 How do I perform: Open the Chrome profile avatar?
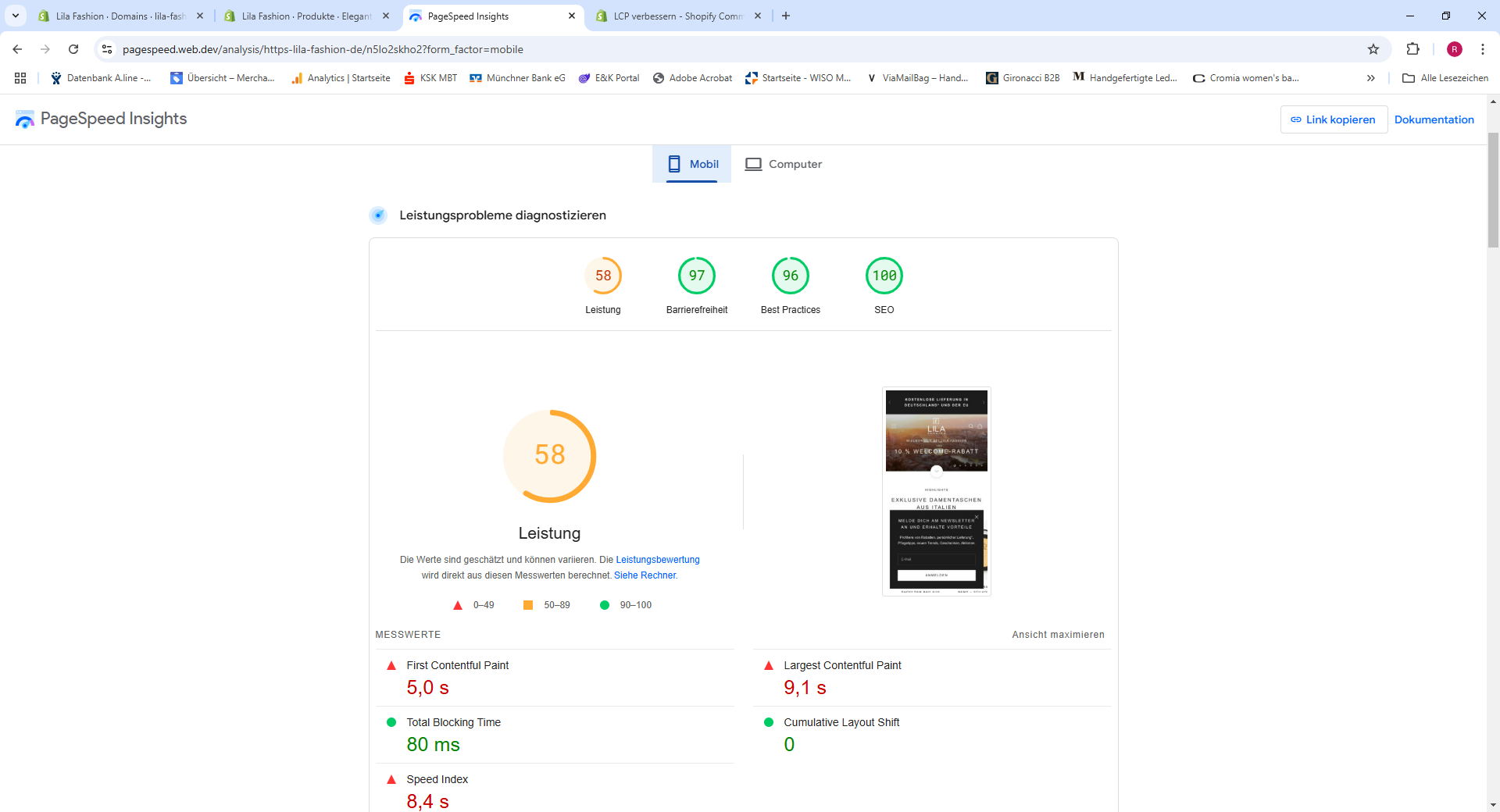1455,49
